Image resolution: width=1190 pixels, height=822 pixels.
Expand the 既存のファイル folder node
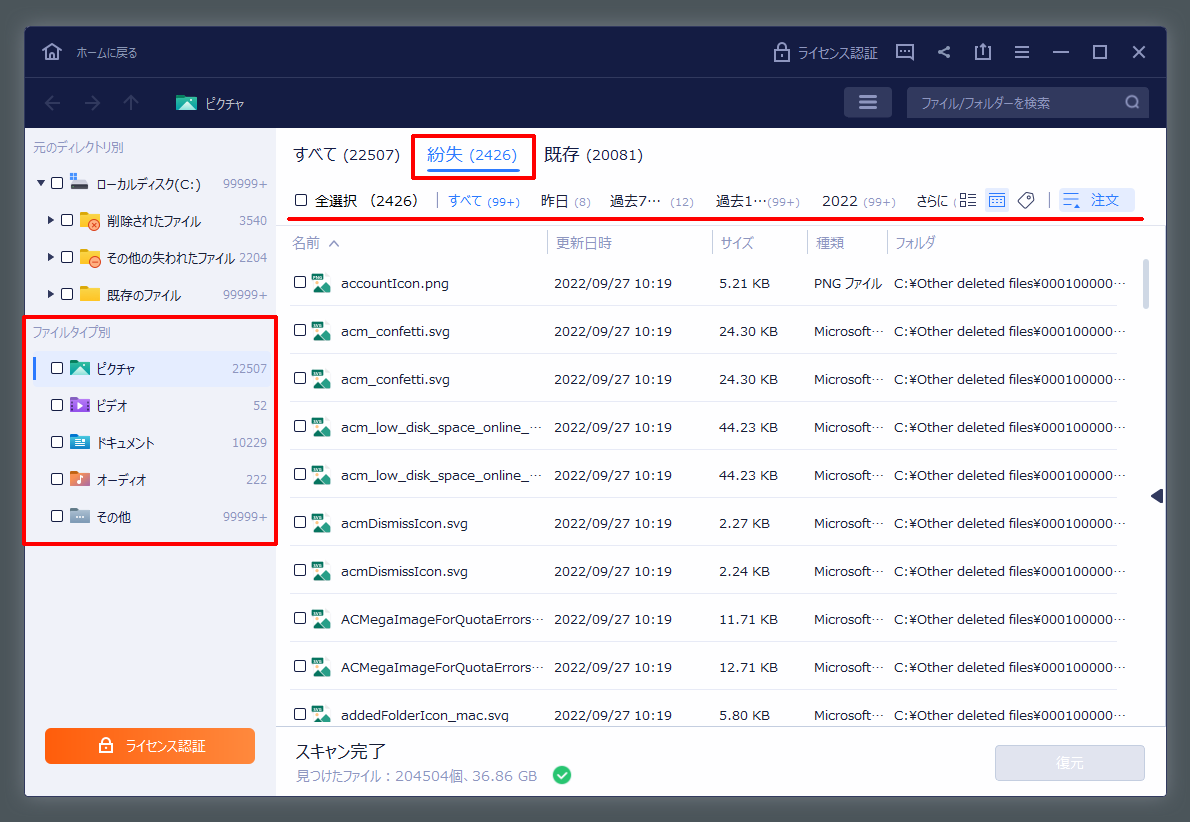point(51,294)
